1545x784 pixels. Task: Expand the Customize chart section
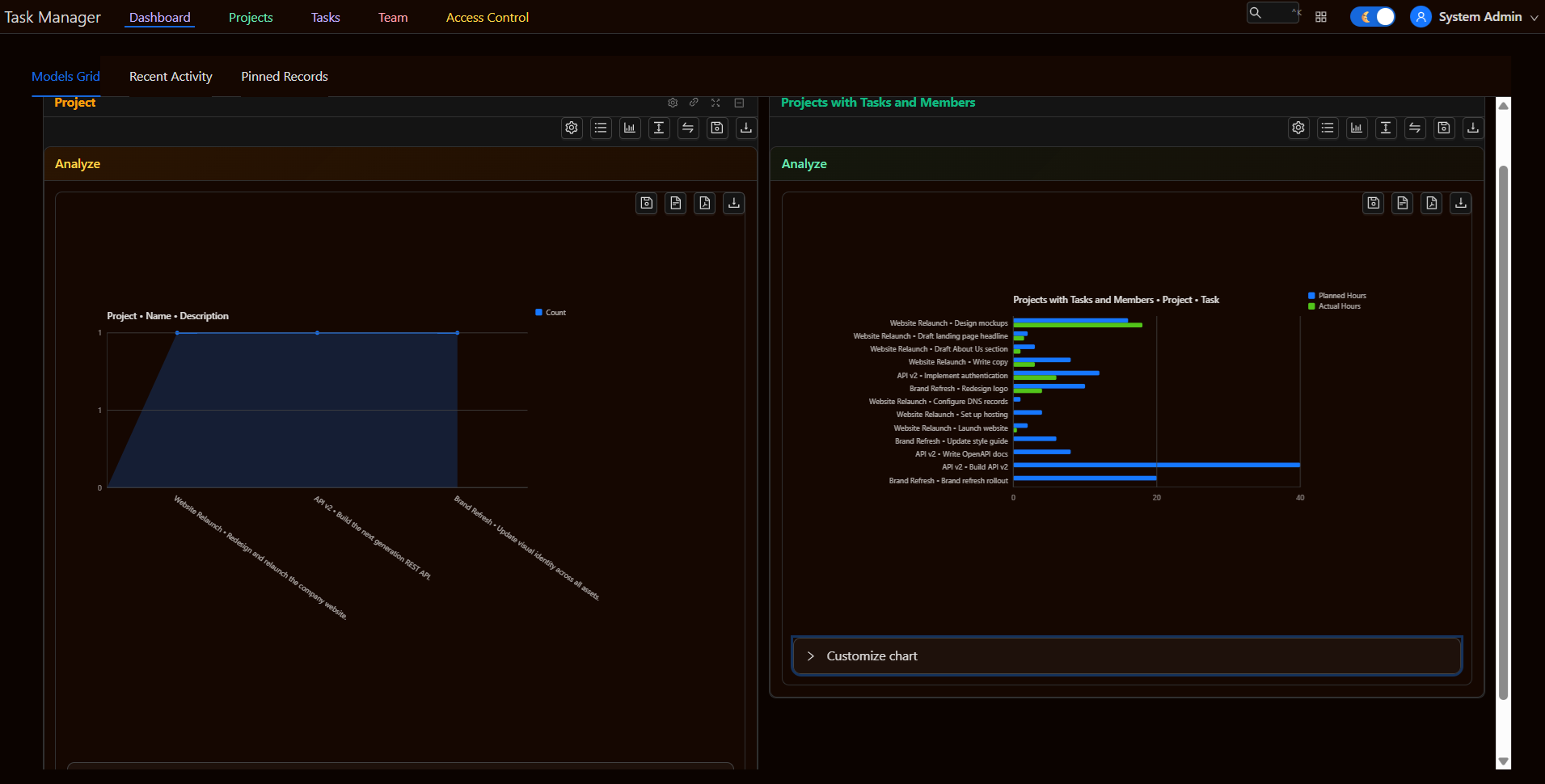click(1126, 656)
